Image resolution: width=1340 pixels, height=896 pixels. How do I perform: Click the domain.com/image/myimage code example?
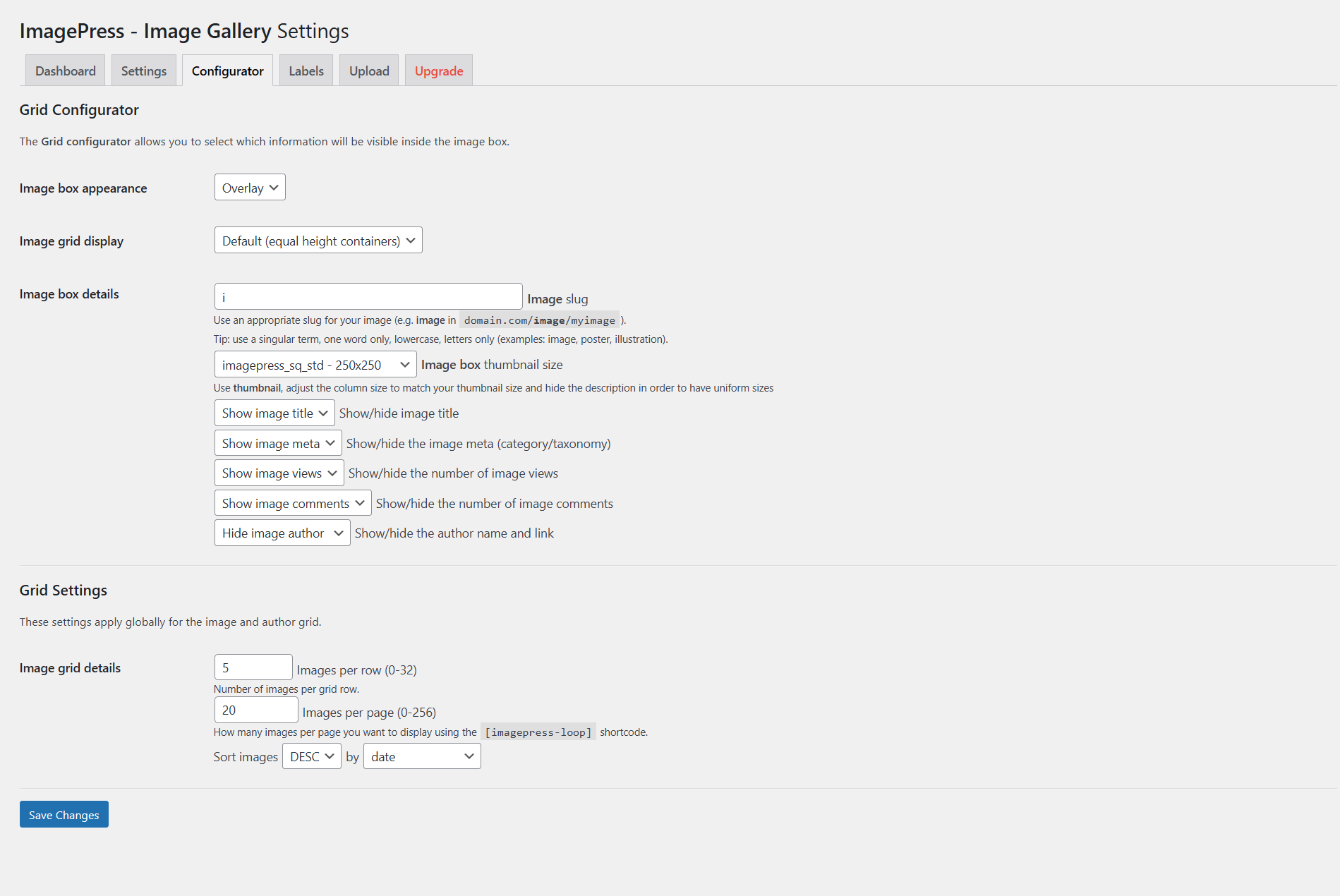point(540,320)
